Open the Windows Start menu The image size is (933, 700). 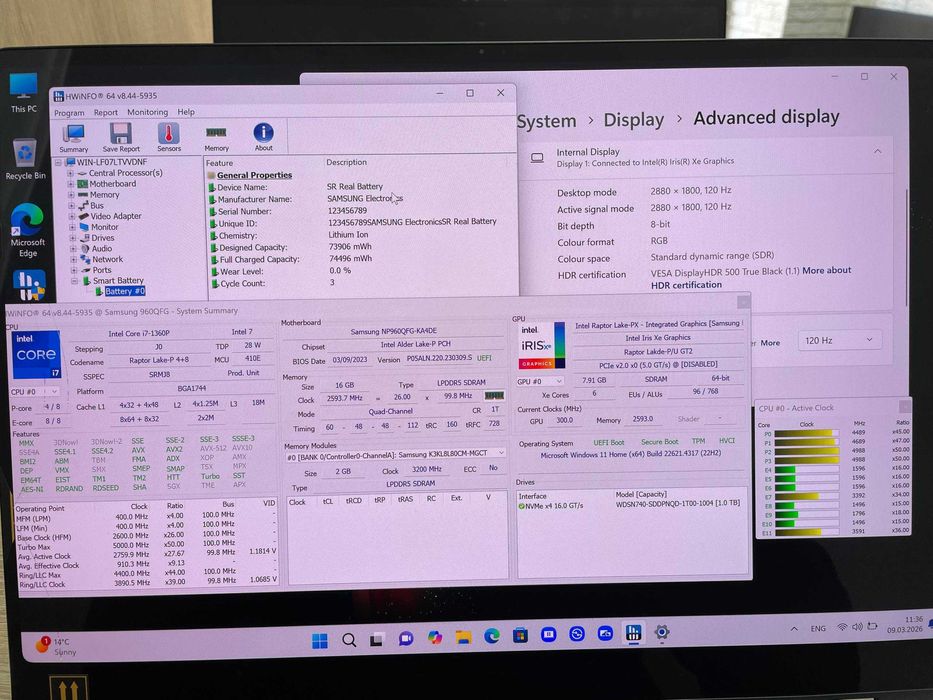320,641
